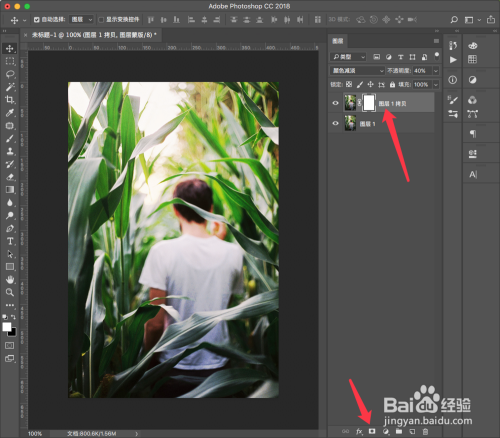Open the Actions play-button panel
500x438 pixels.
(453, 60)
